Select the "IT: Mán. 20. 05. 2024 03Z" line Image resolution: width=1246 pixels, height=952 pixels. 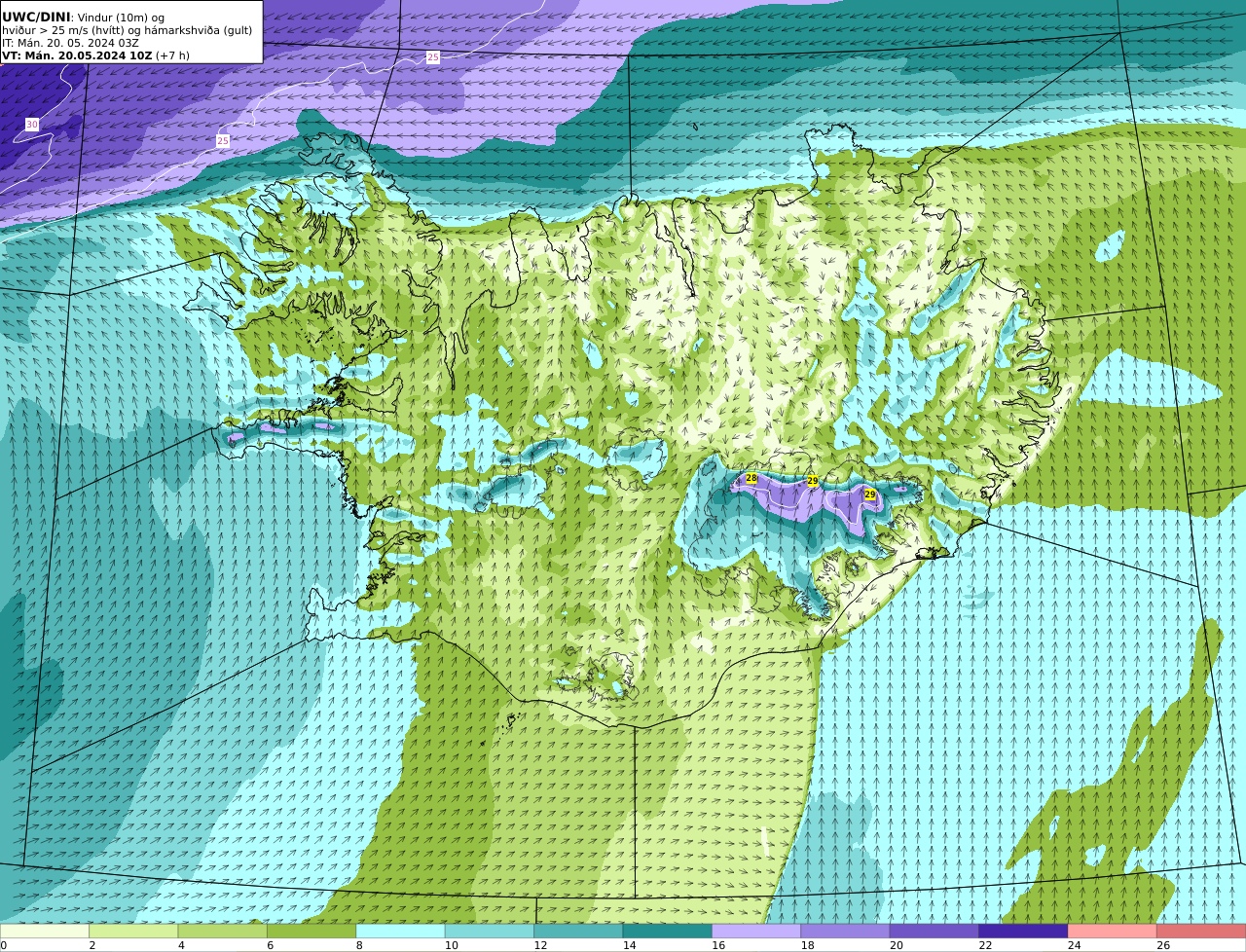click(x=70, y=43)
